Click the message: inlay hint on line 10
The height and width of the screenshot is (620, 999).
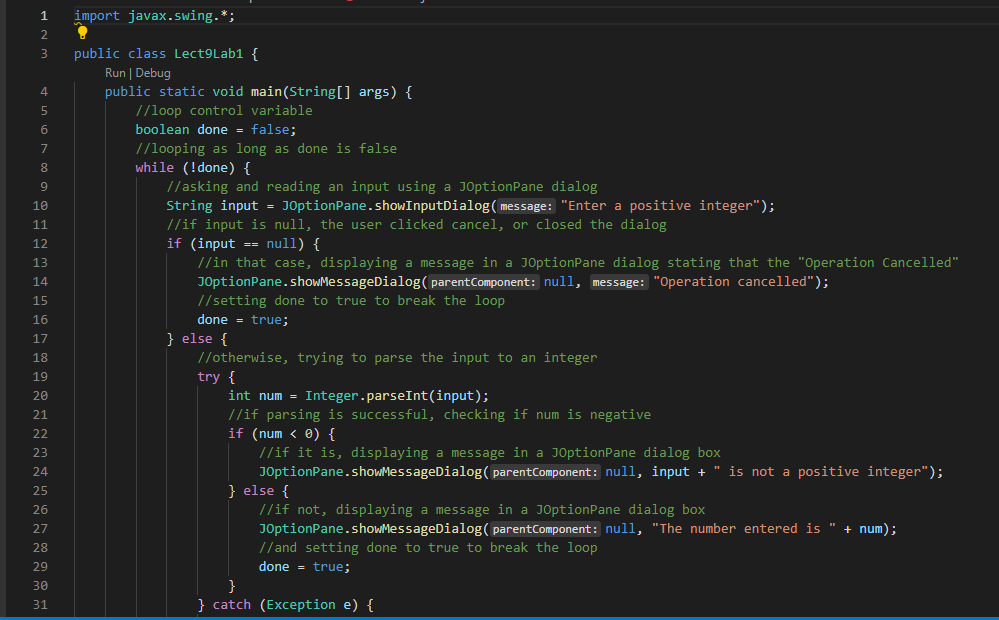tap(526, 205)
